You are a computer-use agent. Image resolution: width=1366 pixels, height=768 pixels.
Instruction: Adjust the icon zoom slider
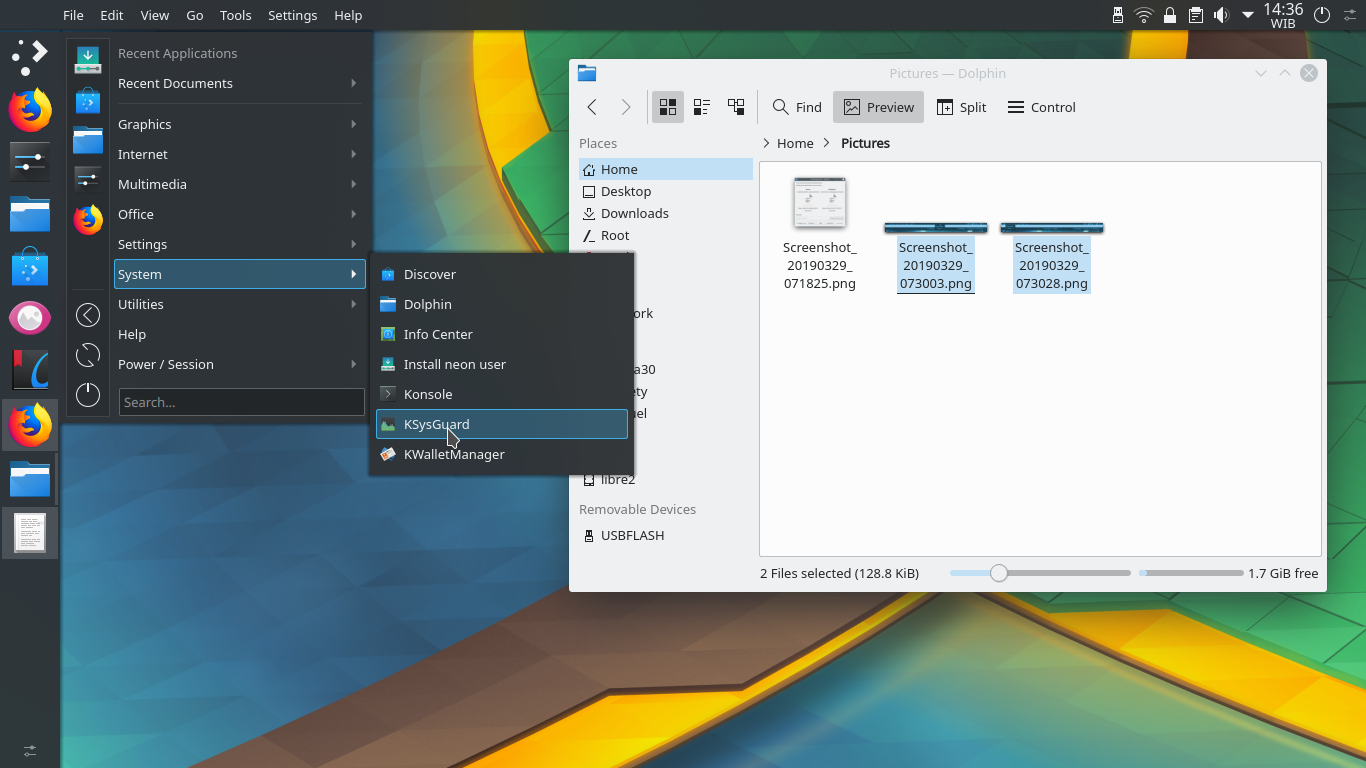pyautogui.click(x=998, y=573)
